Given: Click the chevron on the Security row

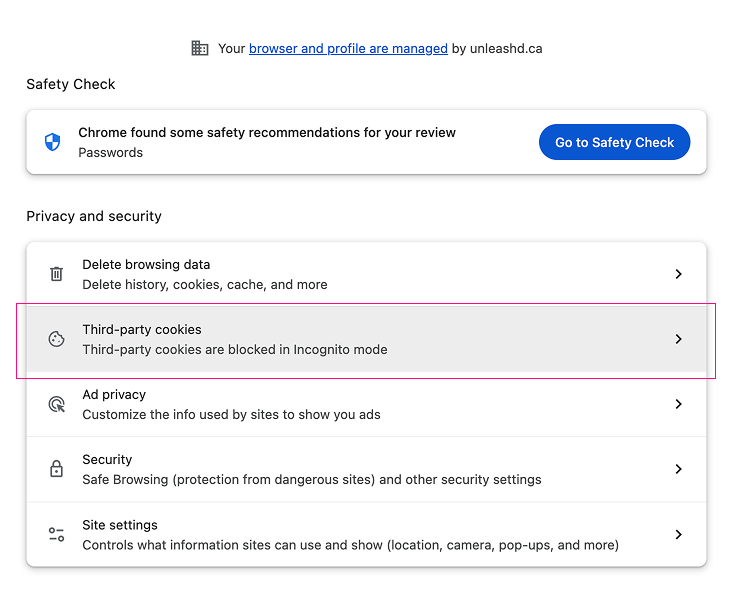Looking at the screenshot, I should [x=678, y=469].
